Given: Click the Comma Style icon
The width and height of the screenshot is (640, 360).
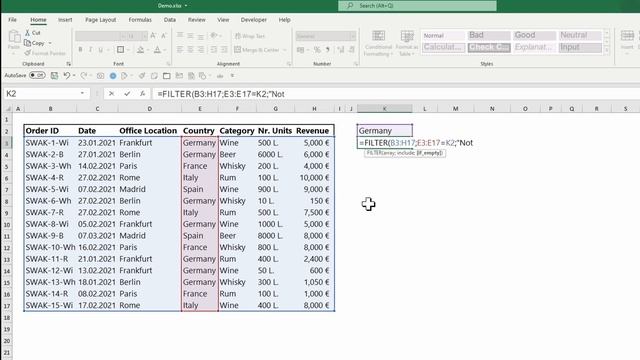Looking at the screenshot, I should [327, 50].
